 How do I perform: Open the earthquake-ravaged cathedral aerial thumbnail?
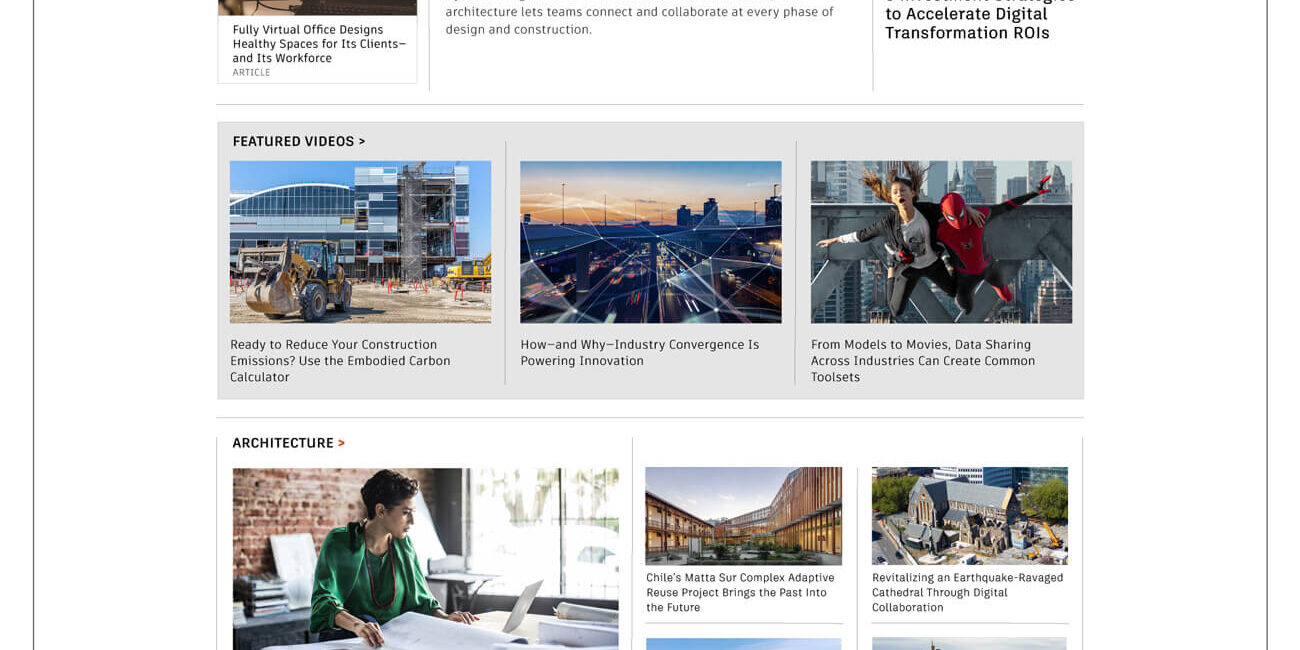(969, 516)
